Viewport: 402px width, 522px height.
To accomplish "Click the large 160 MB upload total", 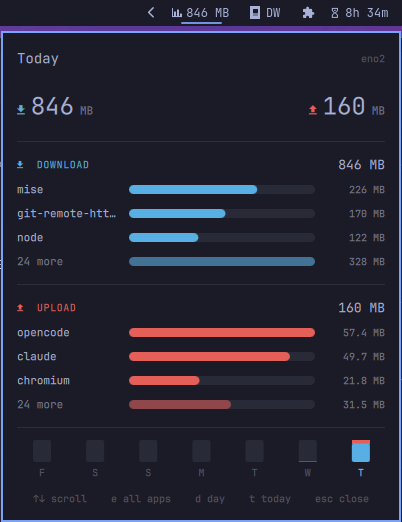I will pos(354,106).
